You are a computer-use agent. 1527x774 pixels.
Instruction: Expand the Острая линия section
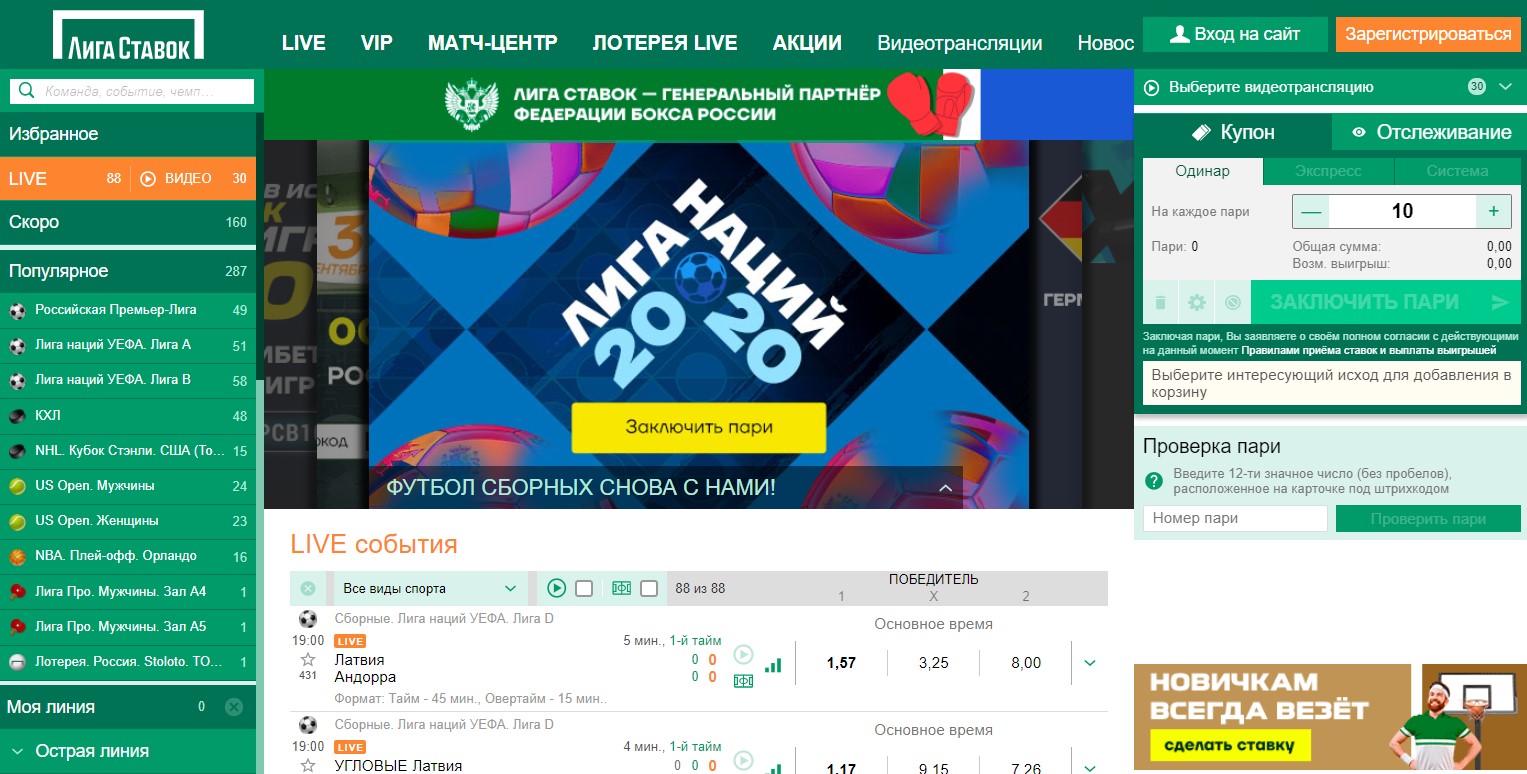(128, 751)
